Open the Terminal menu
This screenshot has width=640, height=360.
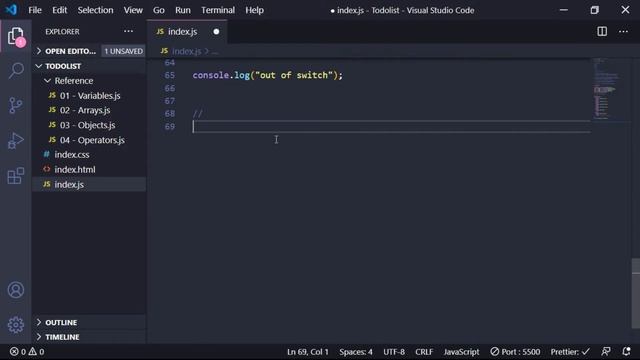(218, 10)
